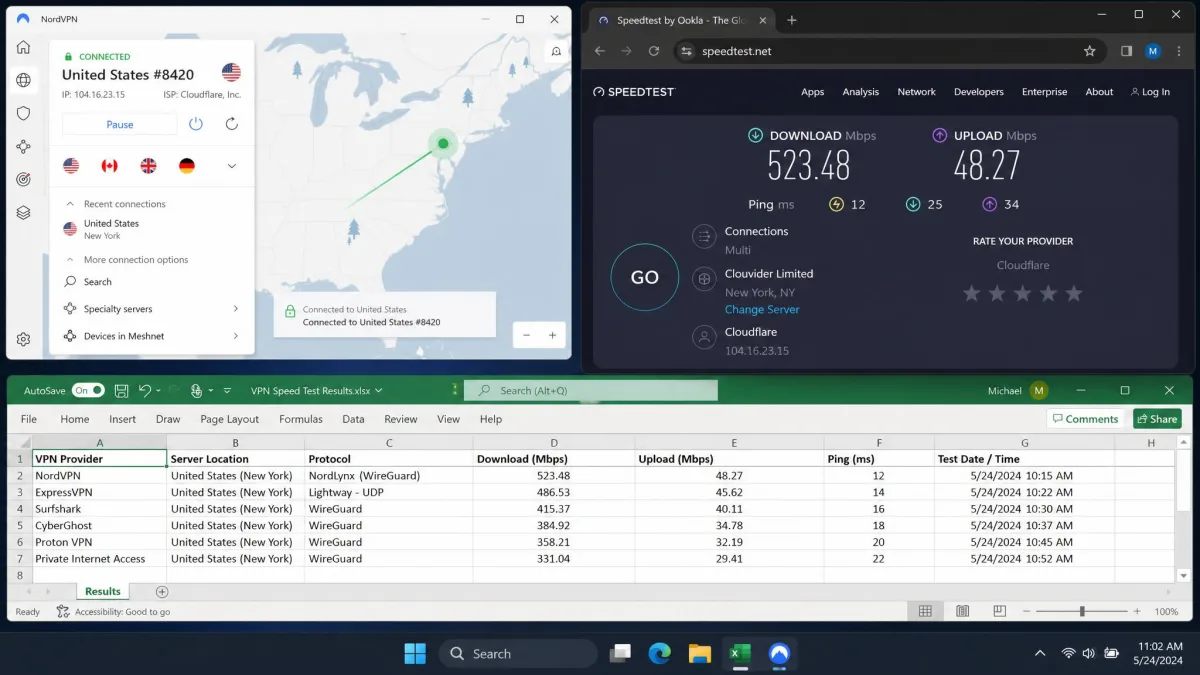Click the Excel zoom in plus

1136,611
